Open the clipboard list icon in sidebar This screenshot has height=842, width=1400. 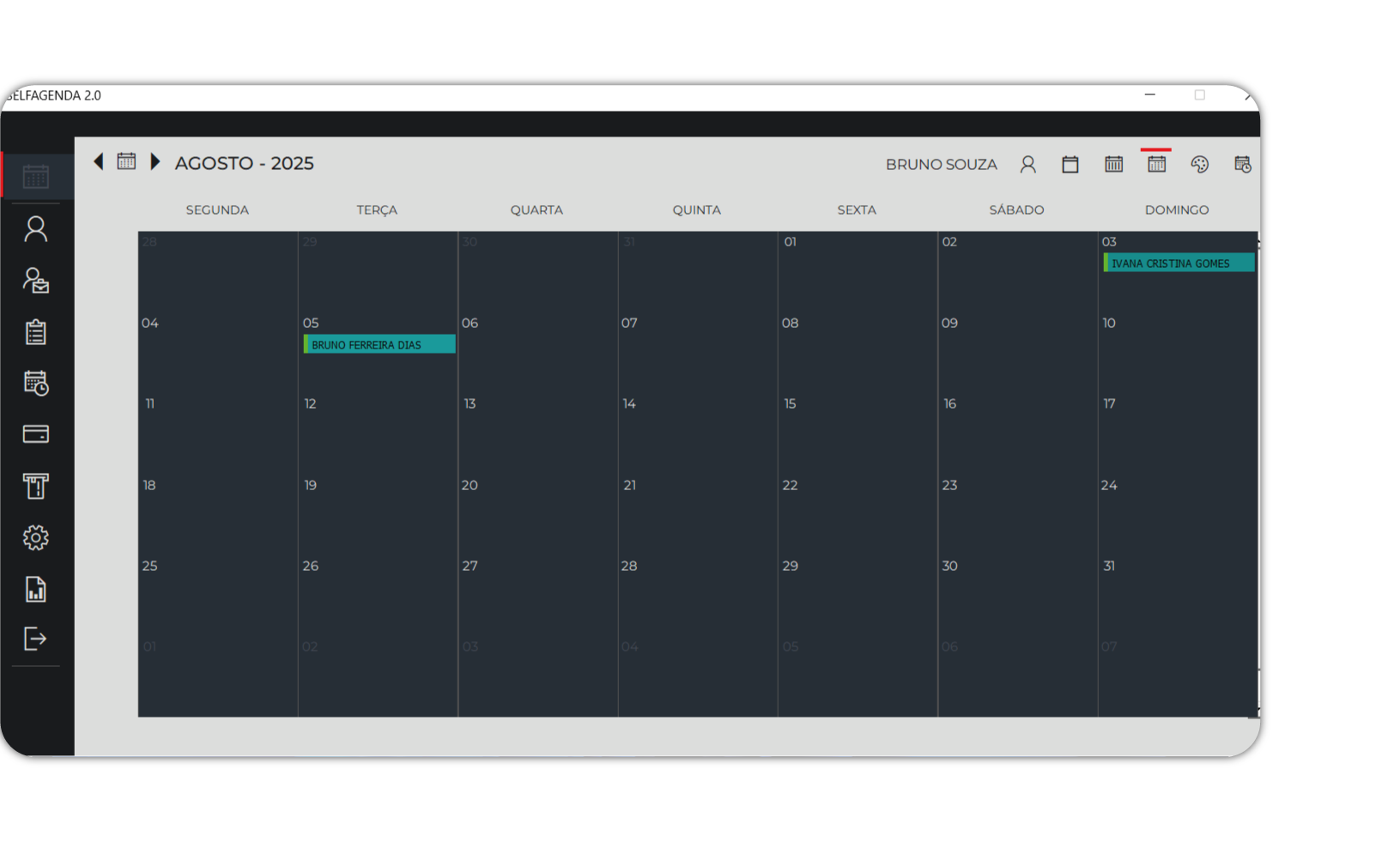click(35, 332)
